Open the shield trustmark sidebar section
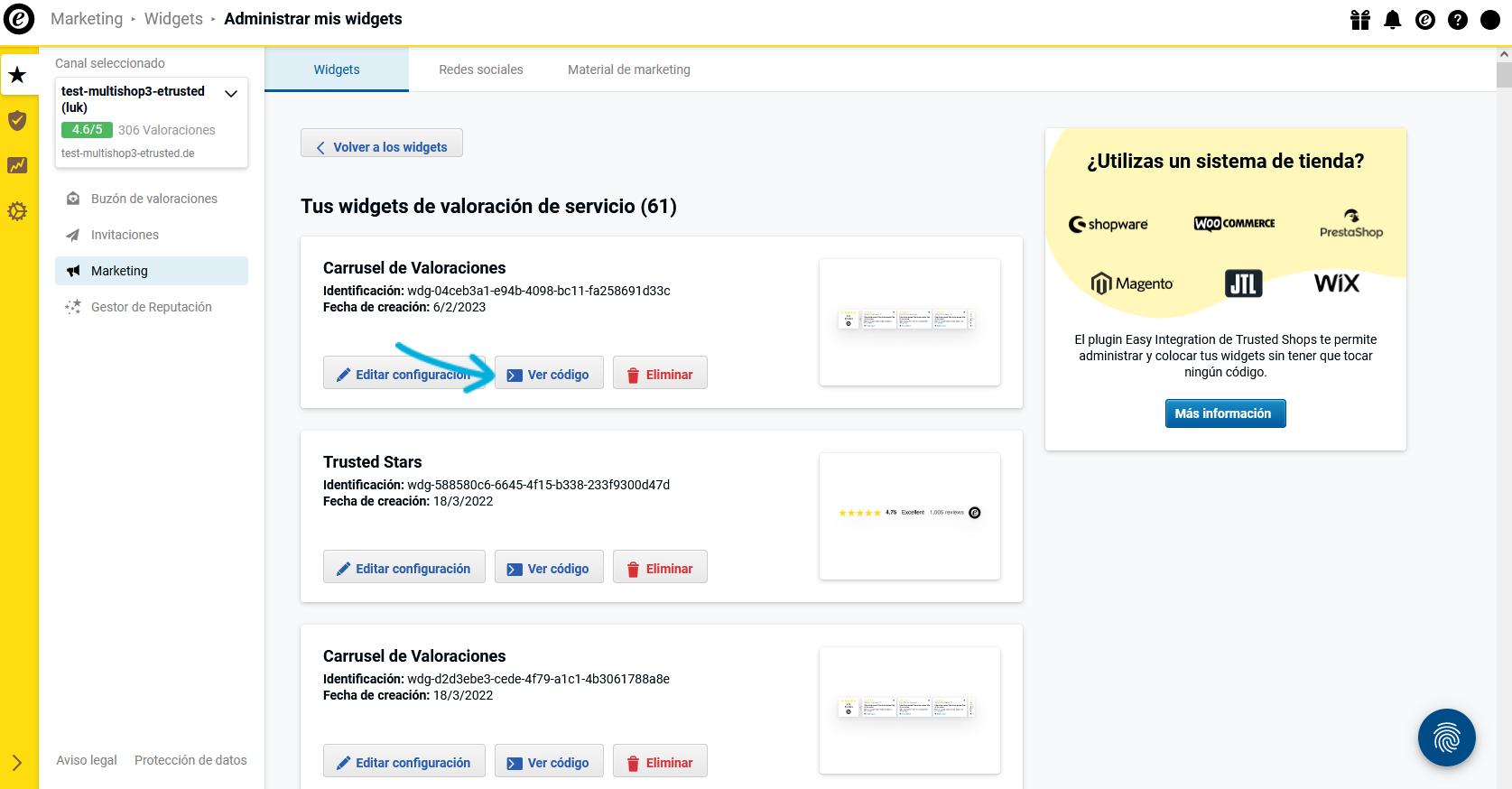The width and height of the screenshot is (1512, 789). (17, 120)
